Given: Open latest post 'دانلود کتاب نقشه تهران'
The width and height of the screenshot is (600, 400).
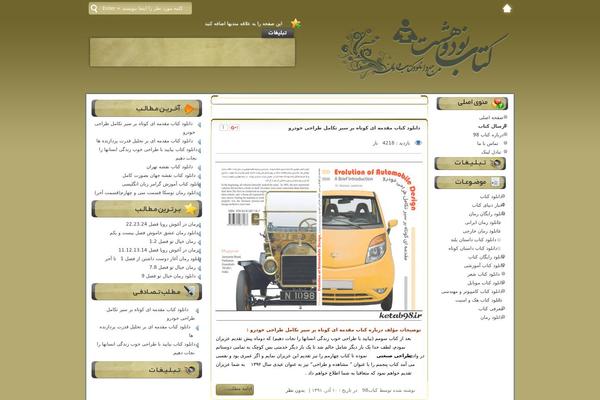Looking at the screenshot, I should [x=170, y=167].
